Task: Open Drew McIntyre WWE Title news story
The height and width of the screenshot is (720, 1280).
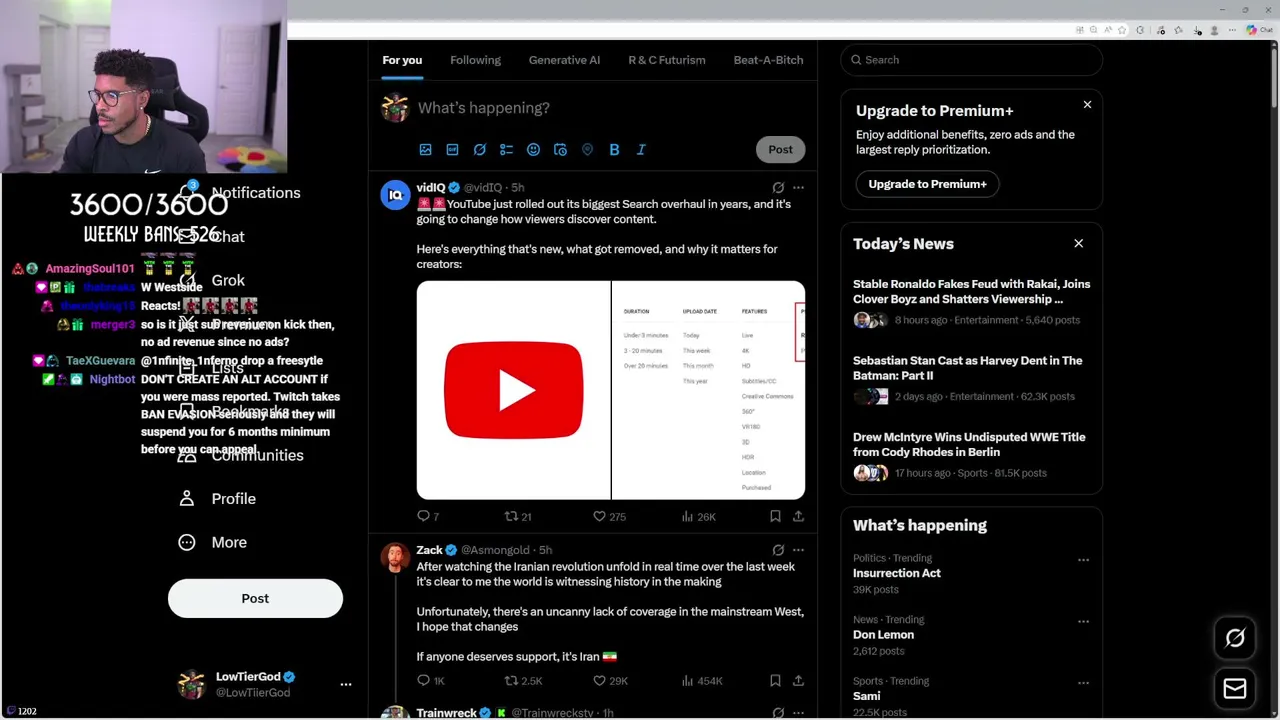Action: pos(971,456)
